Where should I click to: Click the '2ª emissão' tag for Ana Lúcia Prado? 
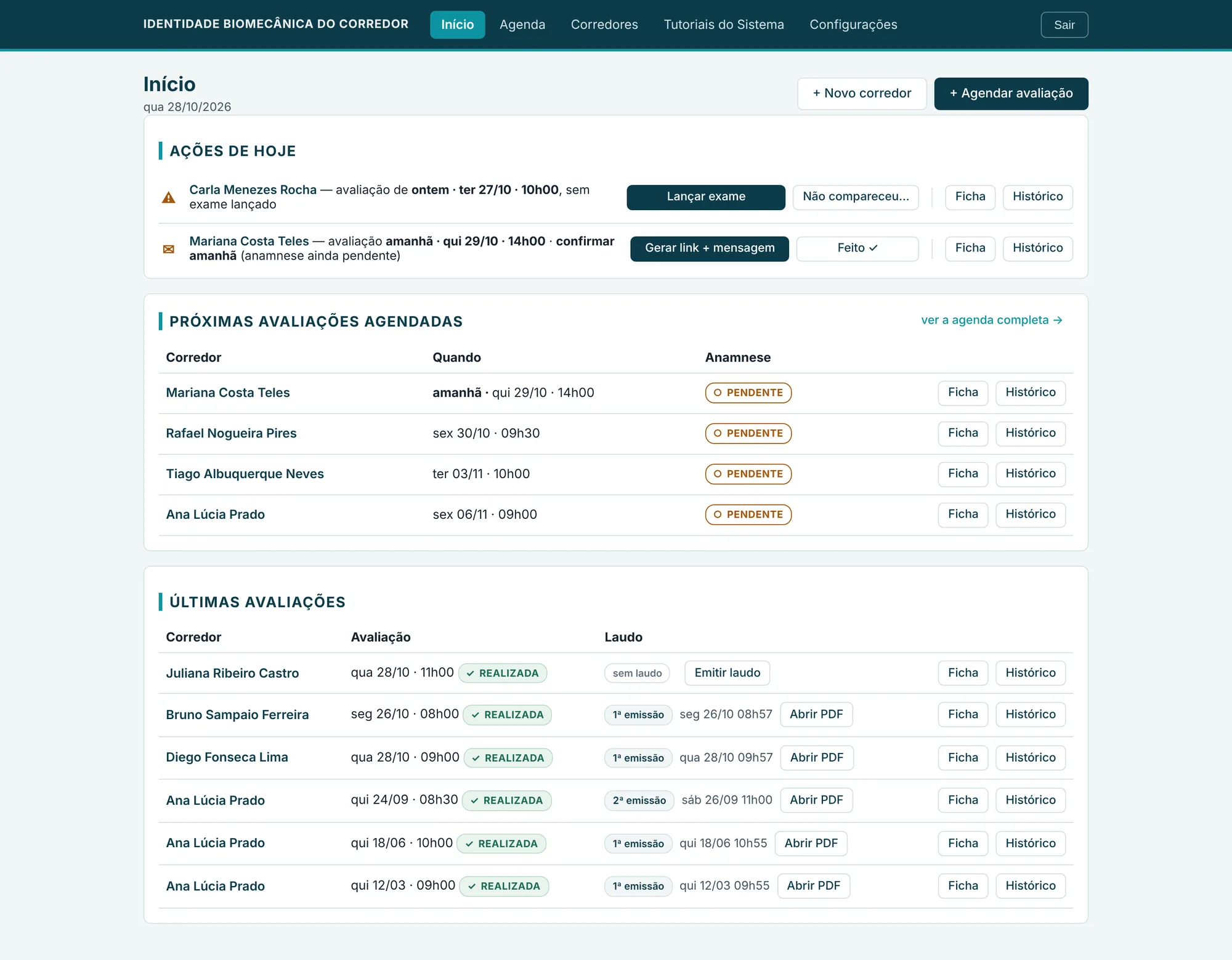[639, 801]
